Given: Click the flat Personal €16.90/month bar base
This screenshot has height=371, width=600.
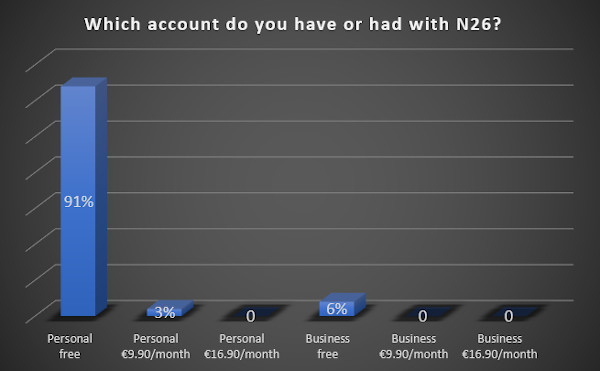Looking at the screenshot, I should tap(256, 311).
